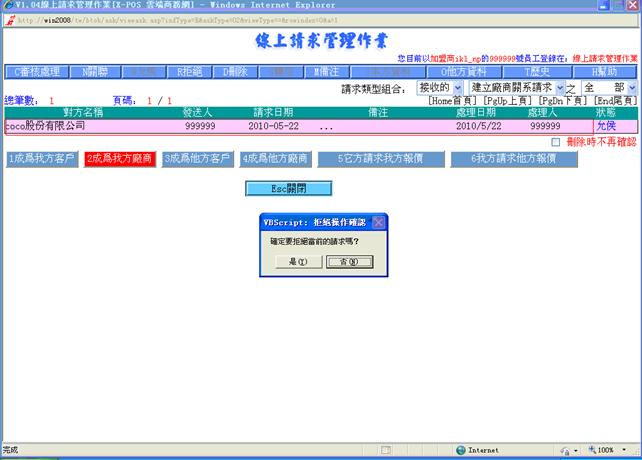
Task: Open the 全部 filter dropdown
Action: [x=606, y=88]
